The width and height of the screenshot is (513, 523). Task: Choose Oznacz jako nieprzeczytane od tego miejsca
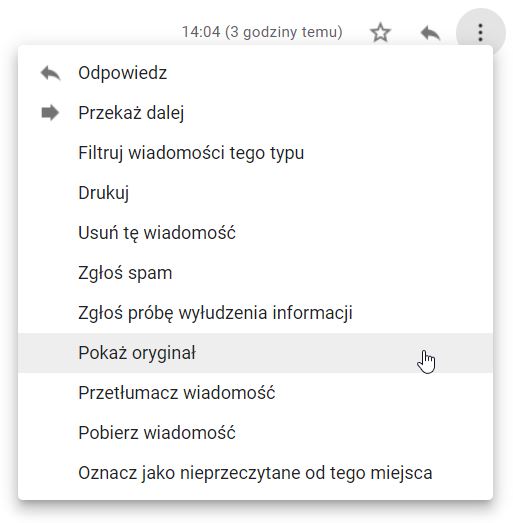(255, 473)
